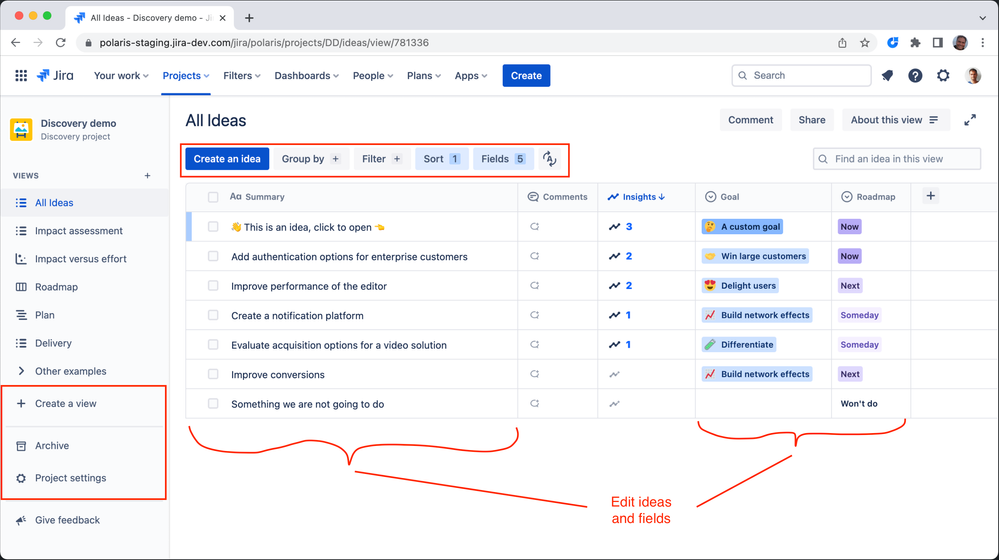
Task: Bookmark this page with the star icon
Action: click(x=865, y=43)
